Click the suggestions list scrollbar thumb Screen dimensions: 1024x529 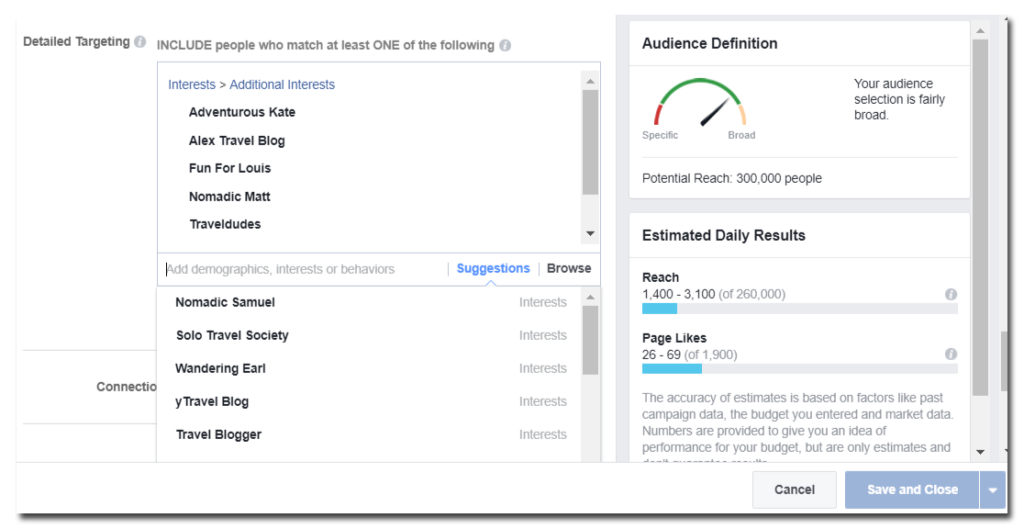pyautogui.click(x=590, y=340)
